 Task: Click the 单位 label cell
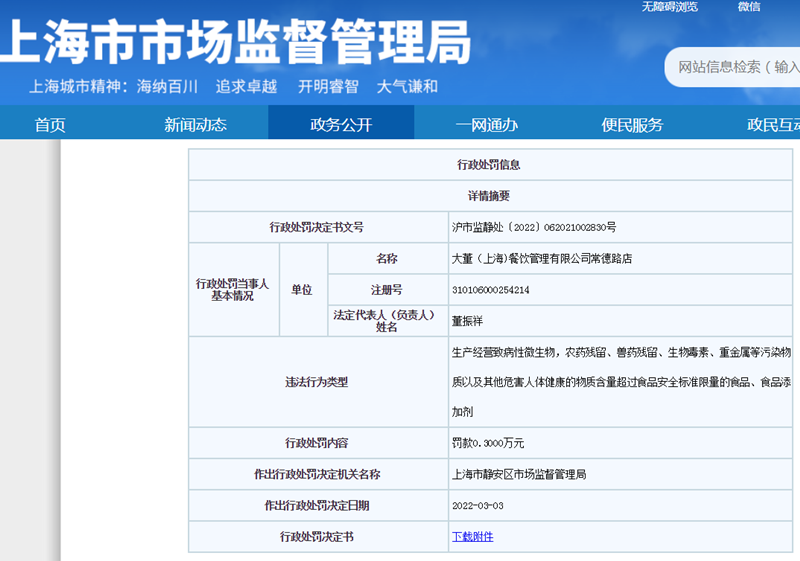tap(302, 290)
